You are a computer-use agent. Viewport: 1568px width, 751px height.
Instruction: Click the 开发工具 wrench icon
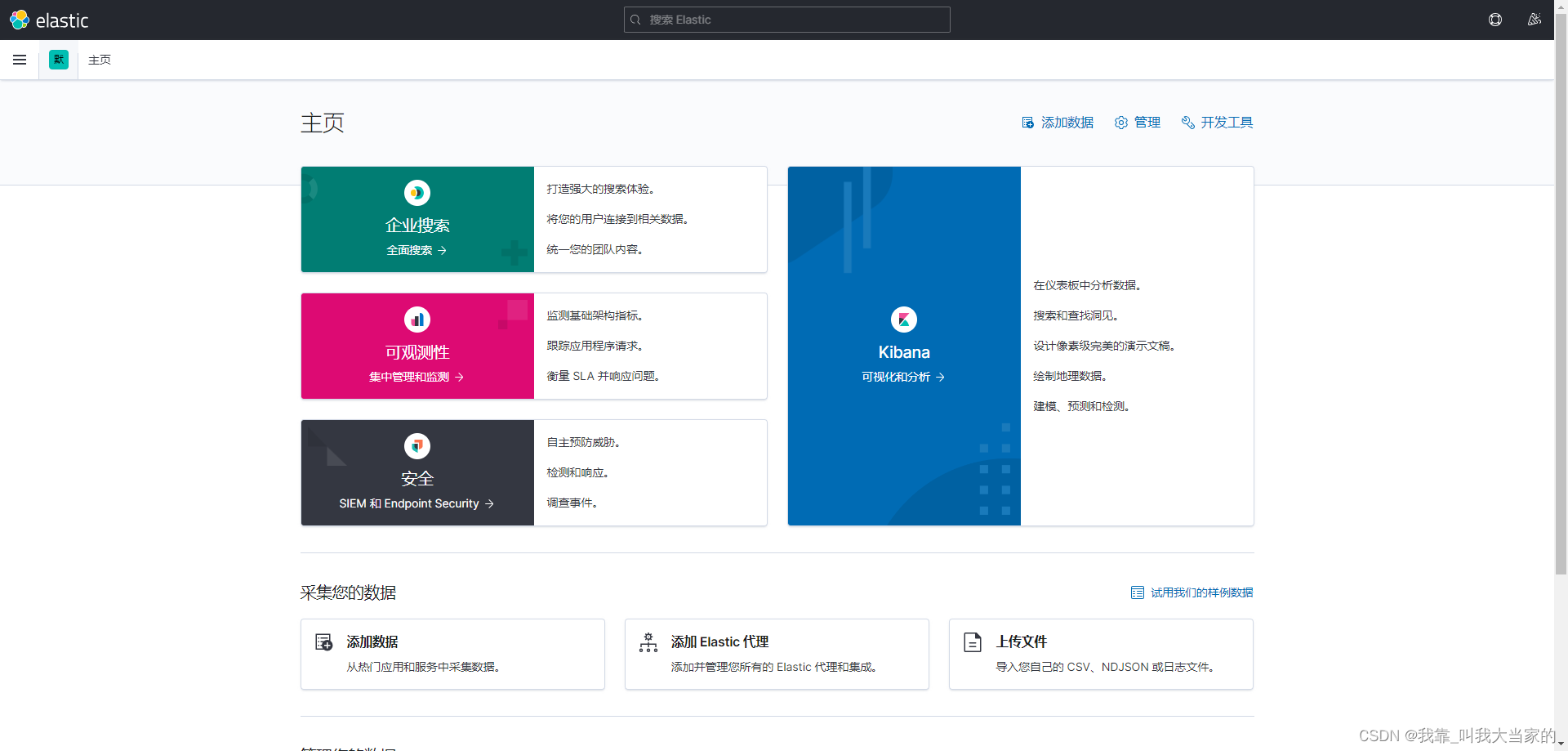[x=1187, y=122]
